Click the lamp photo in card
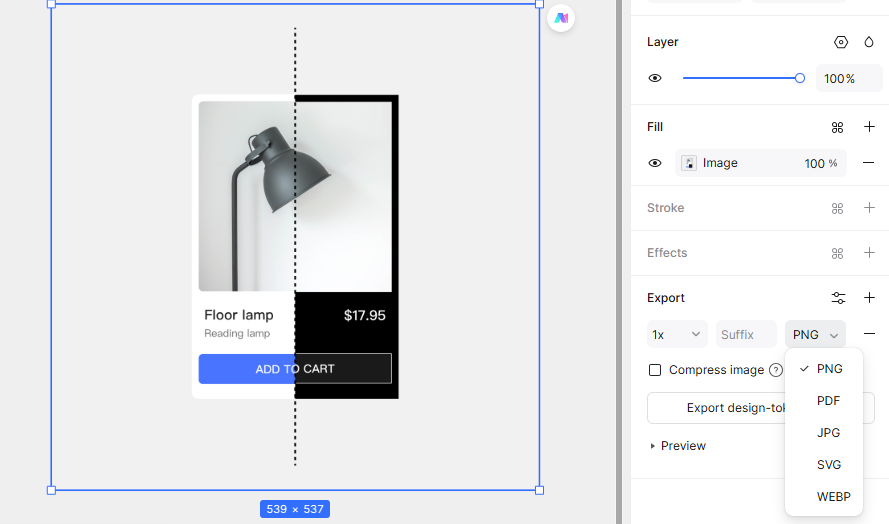889x524 pixels. pos(295,196)
